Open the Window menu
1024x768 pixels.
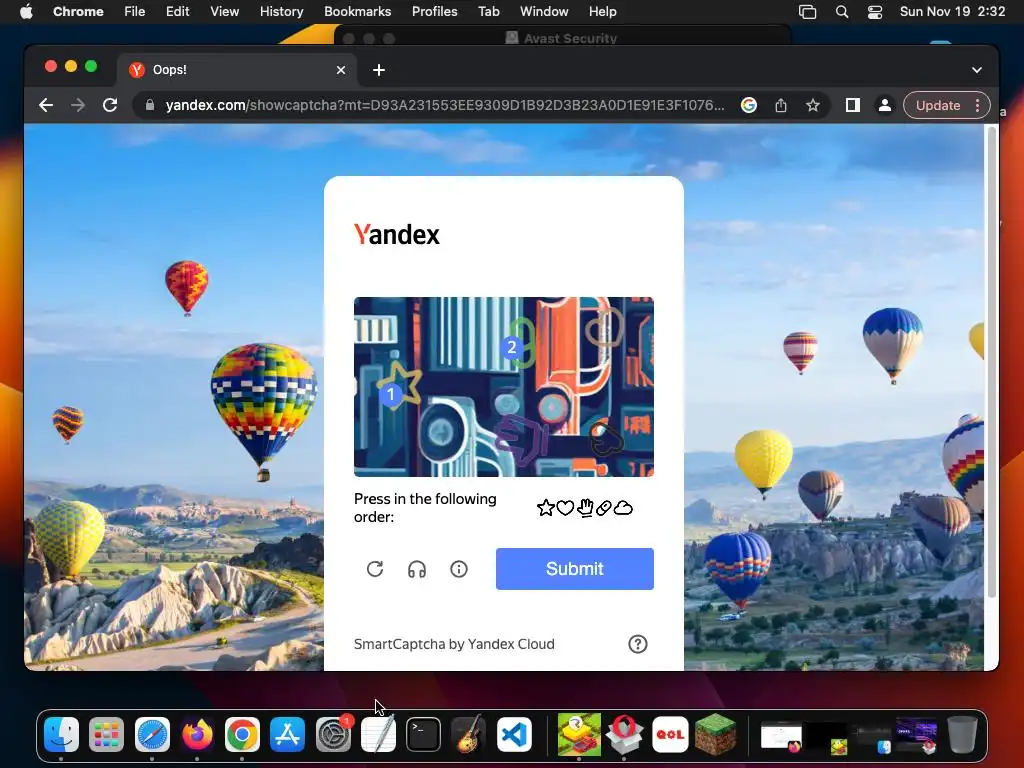coord(544,12)
